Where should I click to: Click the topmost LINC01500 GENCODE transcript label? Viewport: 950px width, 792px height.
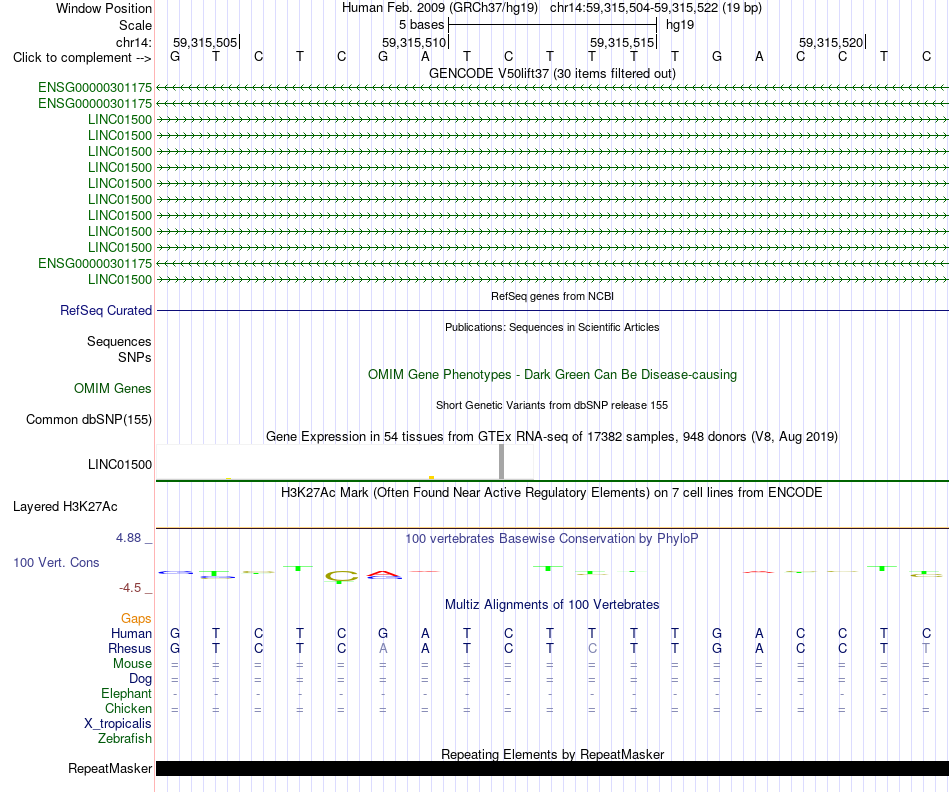(120, 119)
